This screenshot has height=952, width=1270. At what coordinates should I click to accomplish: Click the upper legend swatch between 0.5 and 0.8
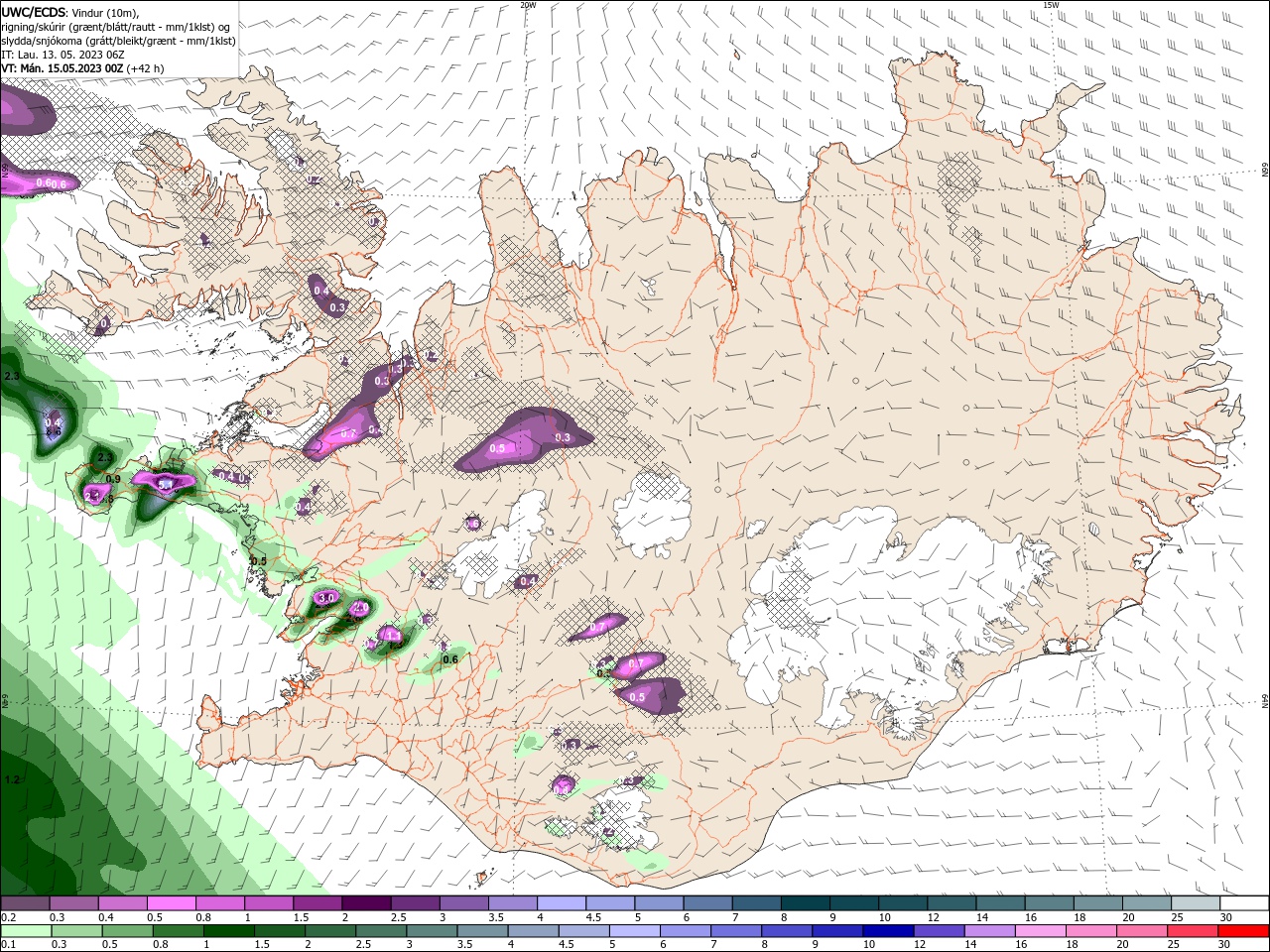coord(171,903)
